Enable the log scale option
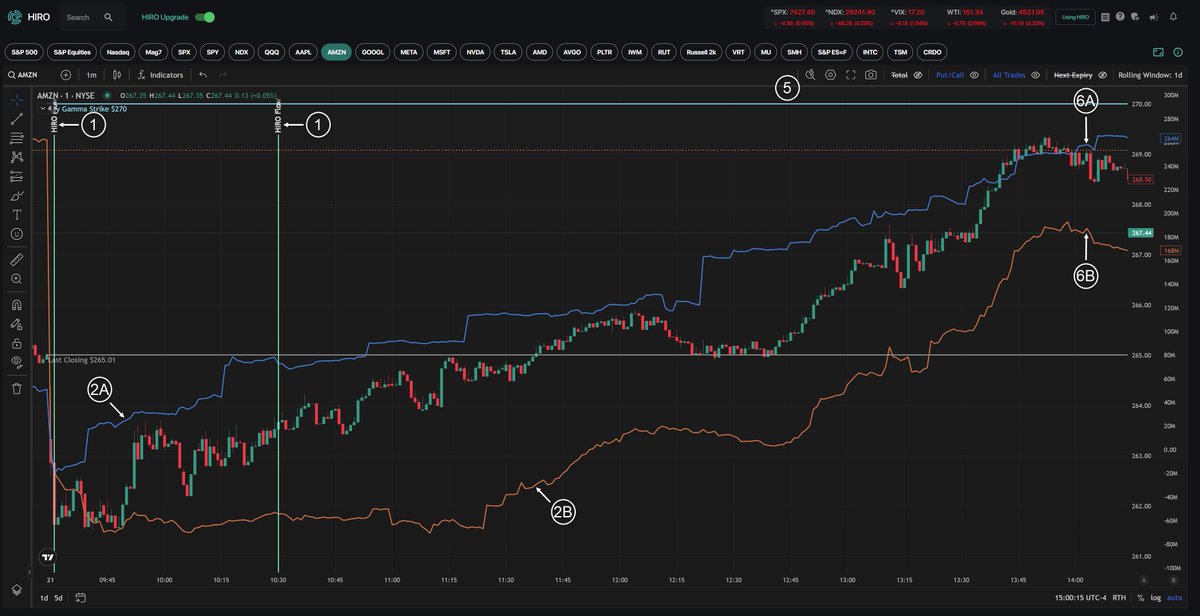The image size is (1200, 616). [1156, 597]
